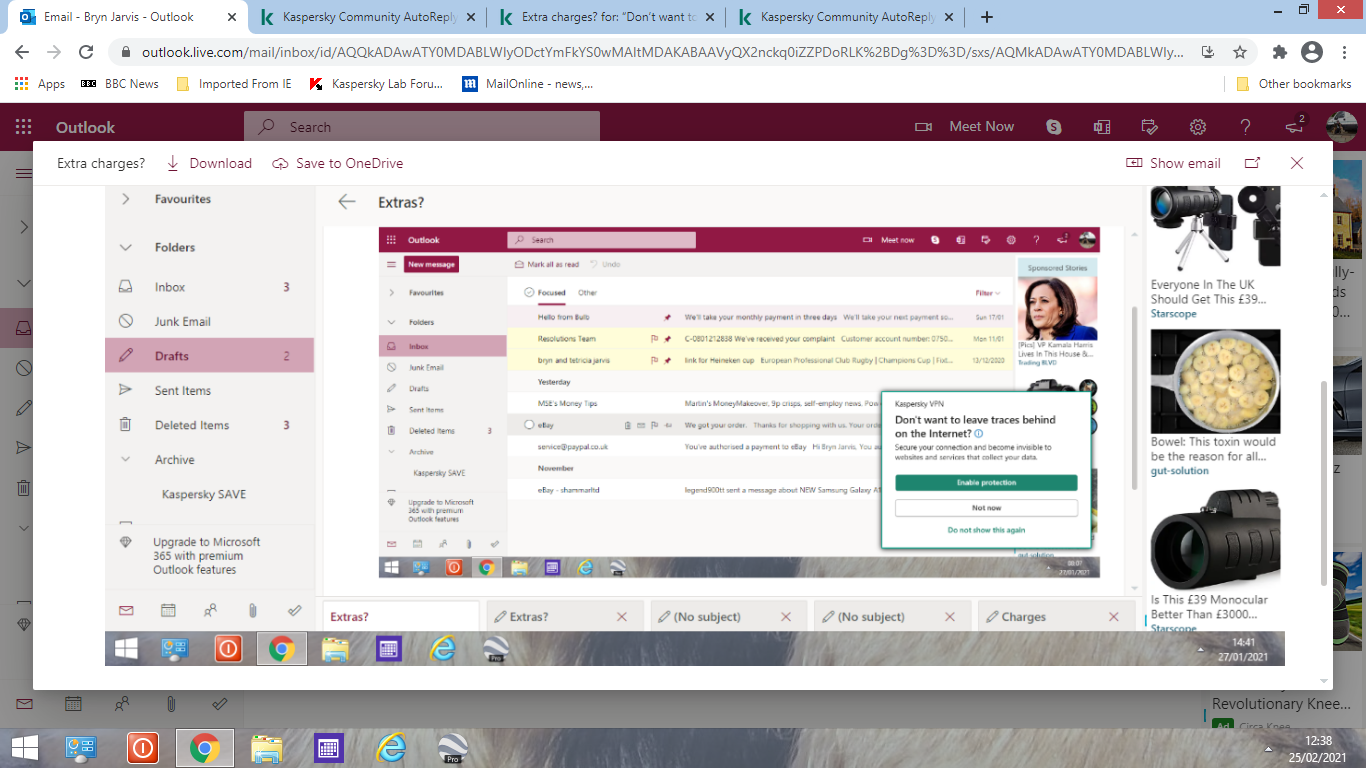Click the Meet Now video camera icon

point(924,127)
